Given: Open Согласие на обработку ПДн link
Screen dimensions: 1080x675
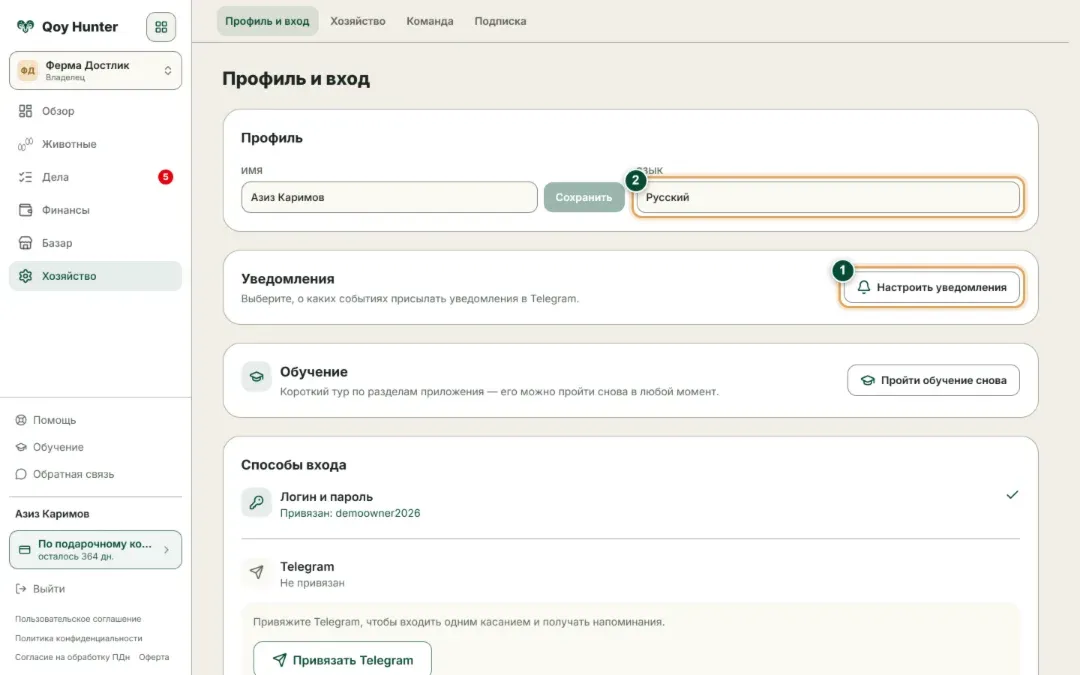Looking at the screenshot, I should tap(72, 657).
